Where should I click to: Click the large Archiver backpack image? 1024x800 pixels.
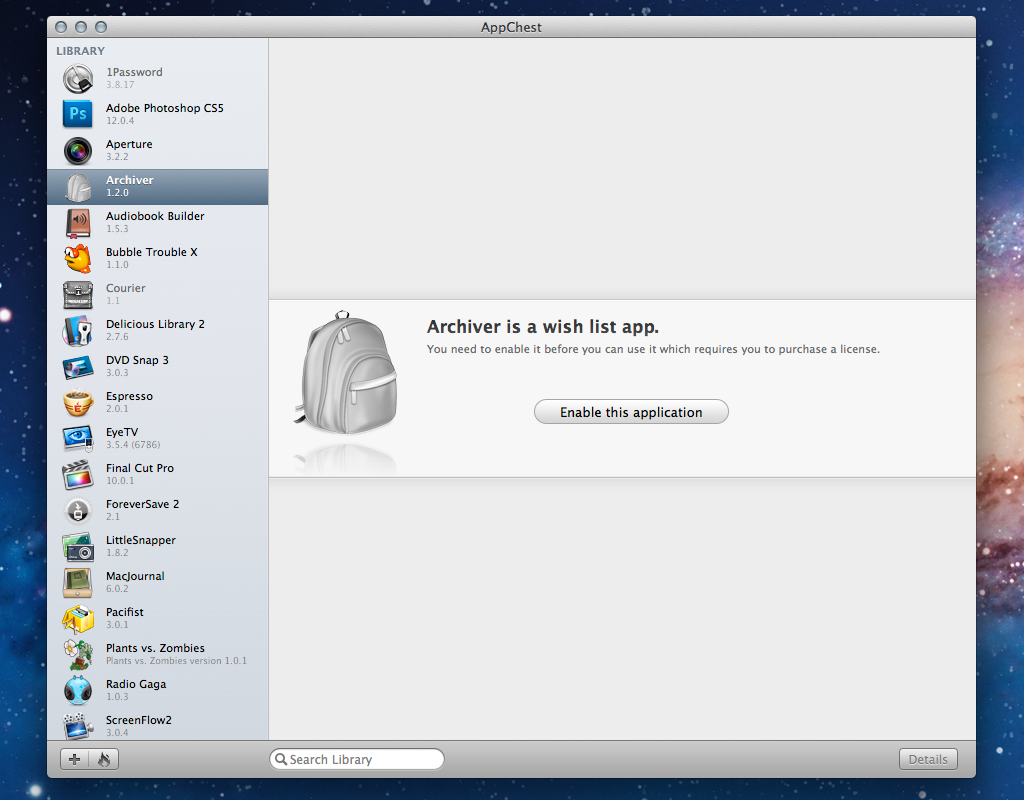345,373
